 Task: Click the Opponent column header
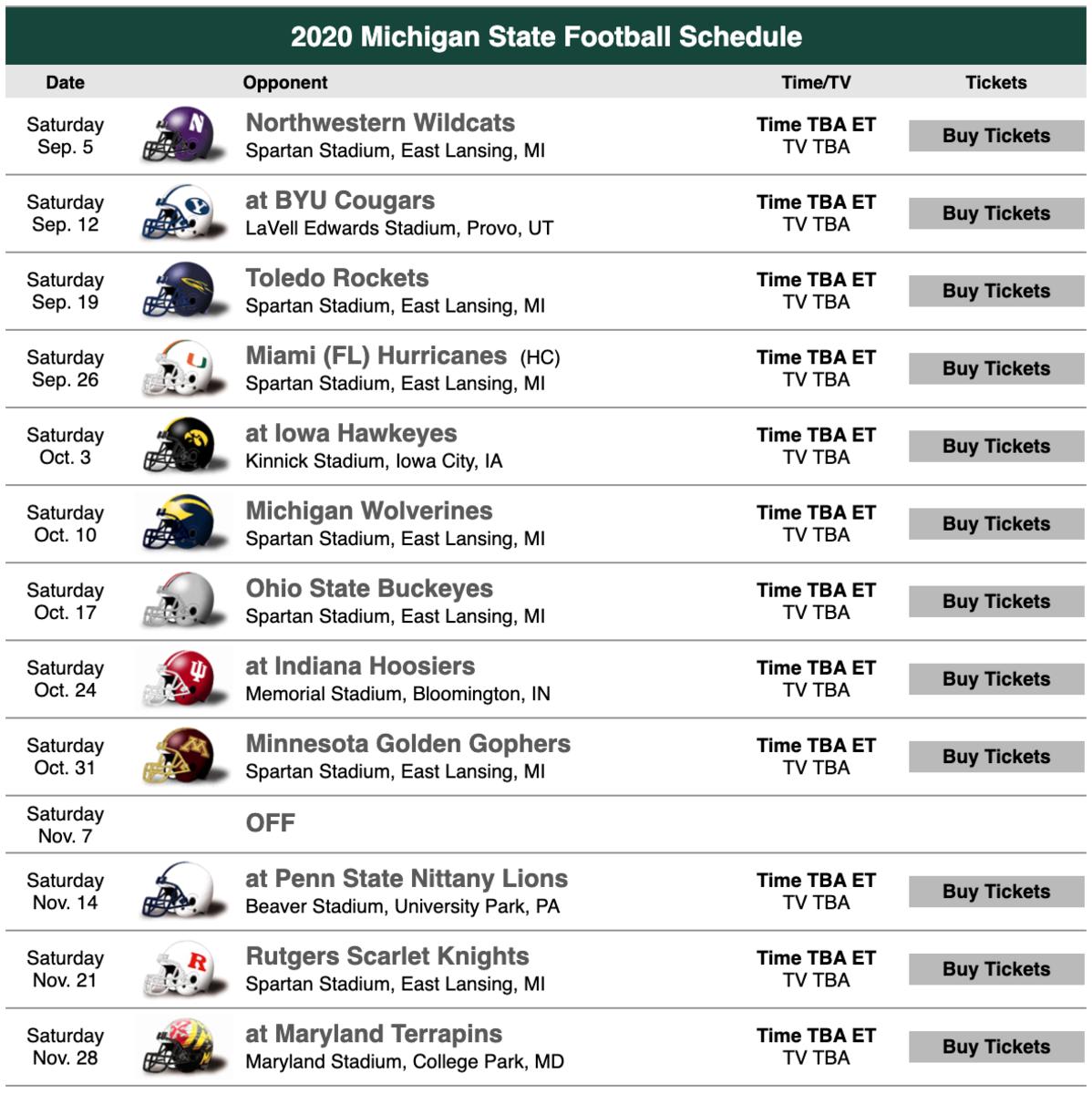point(285,82)
